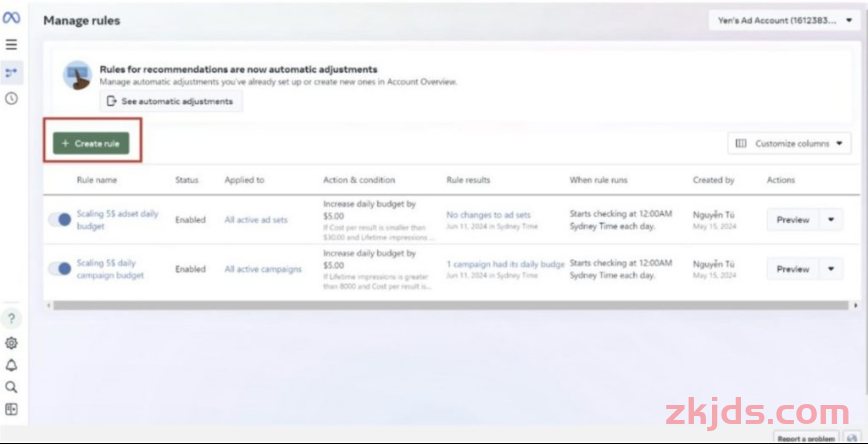868x444 pixels.
Task: Open the Scaling 5$ adset daily budget link
Action: pos(117,220)
